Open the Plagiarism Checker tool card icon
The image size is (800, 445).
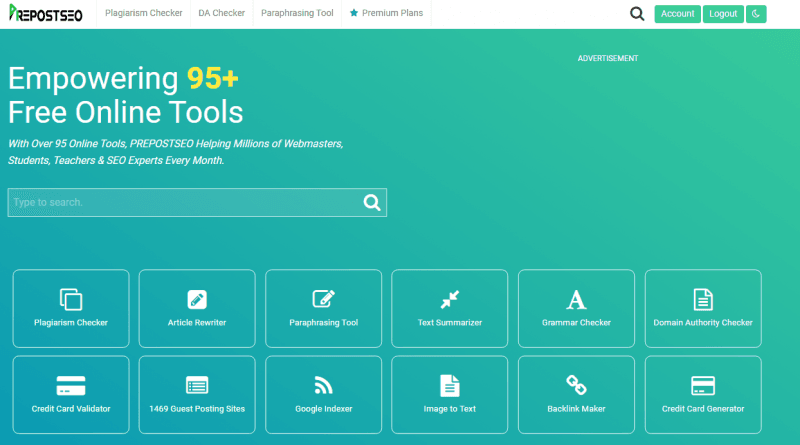click(x=71, y=299)
